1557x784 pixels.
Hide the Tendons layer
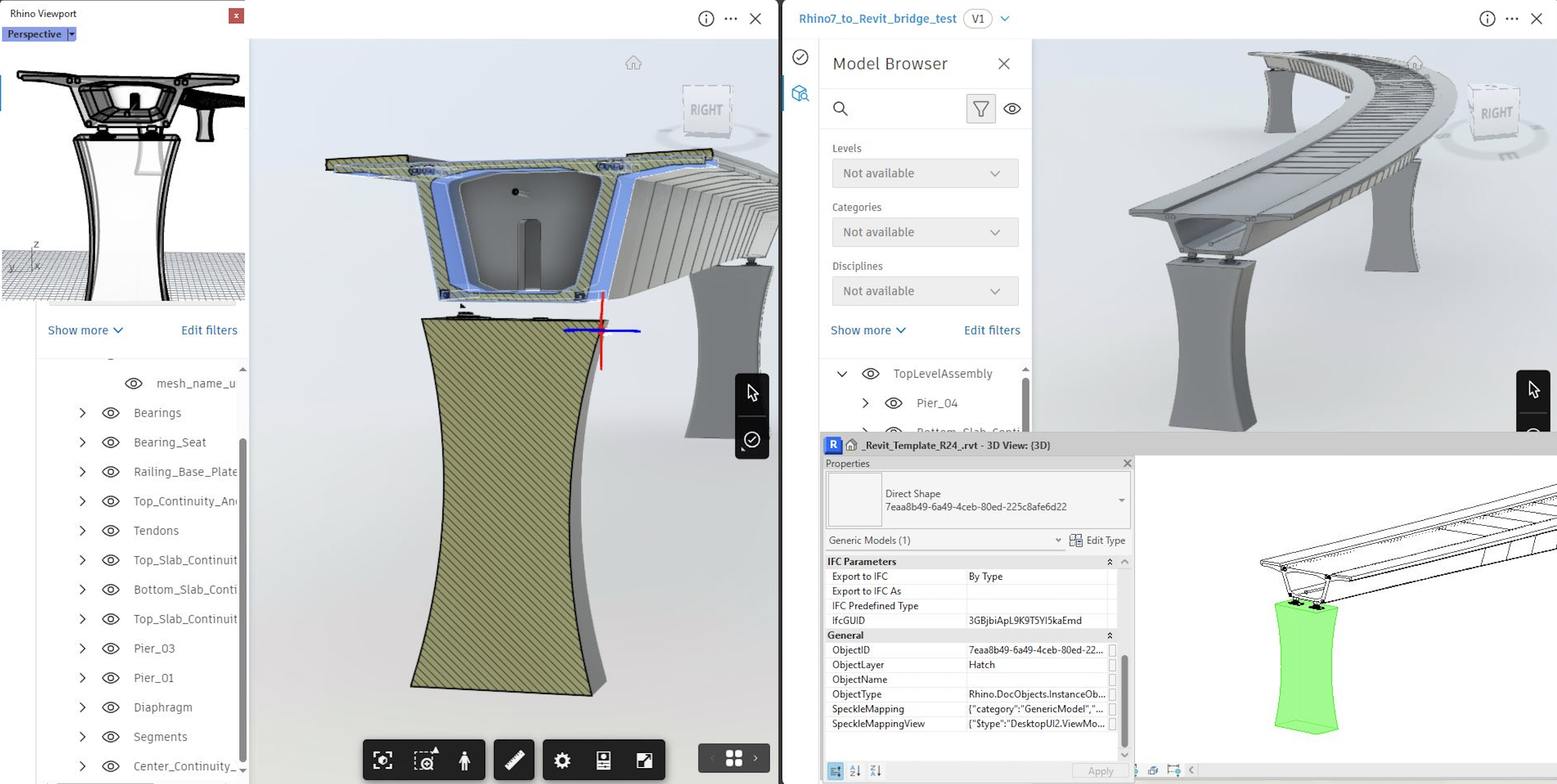[111, 531]
